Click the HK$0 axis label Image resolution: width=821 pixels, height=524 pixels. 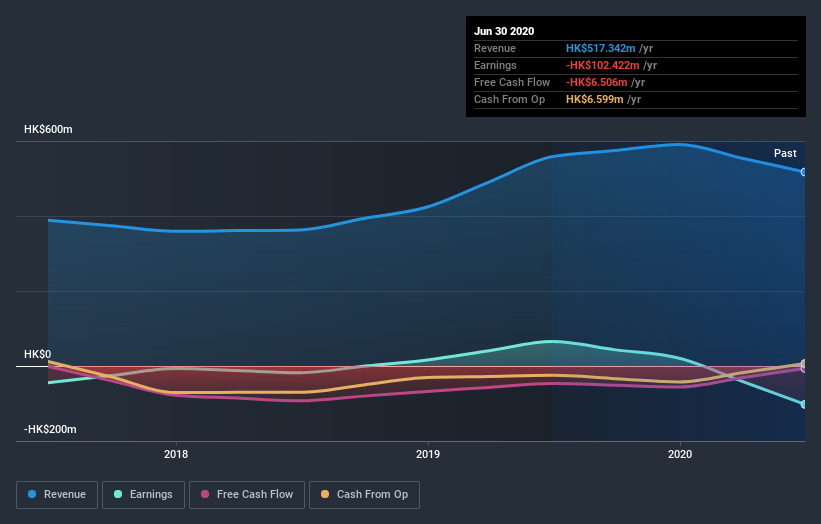click(38, 354)
